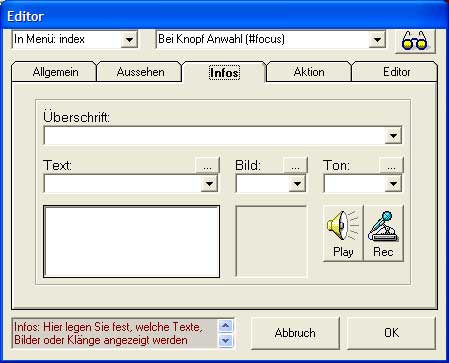Expand the Ton combo box arrow
Image resolution: width=449 pixels, height=363 pixels.
[393, 183]
